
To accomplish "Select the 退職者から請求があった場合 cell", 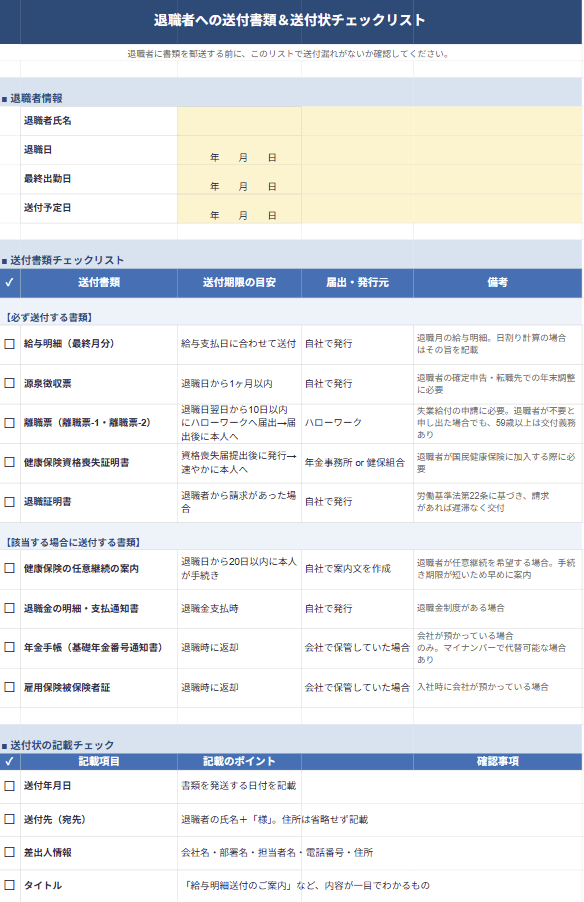I will tap(238, 502).
